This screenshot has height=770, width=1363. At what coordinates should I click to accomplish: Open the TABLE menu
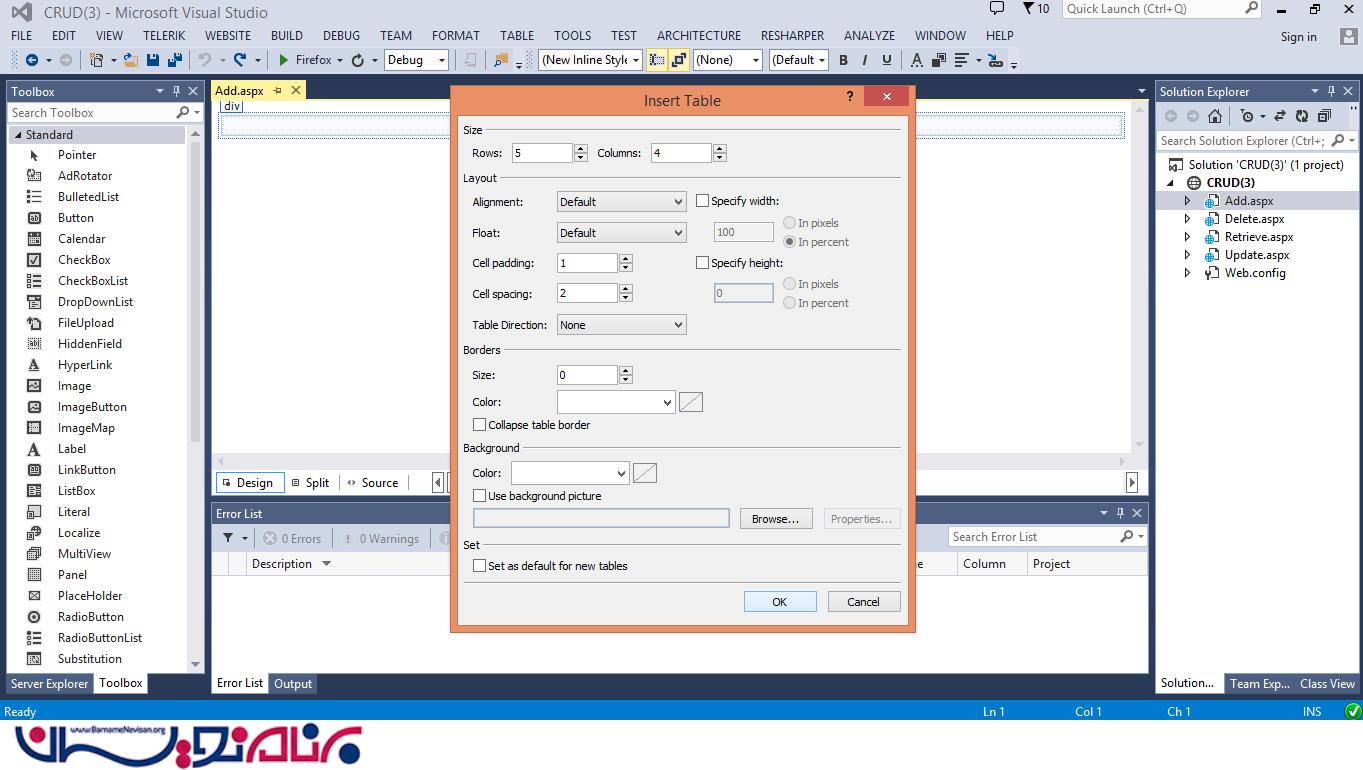[517, 35]
